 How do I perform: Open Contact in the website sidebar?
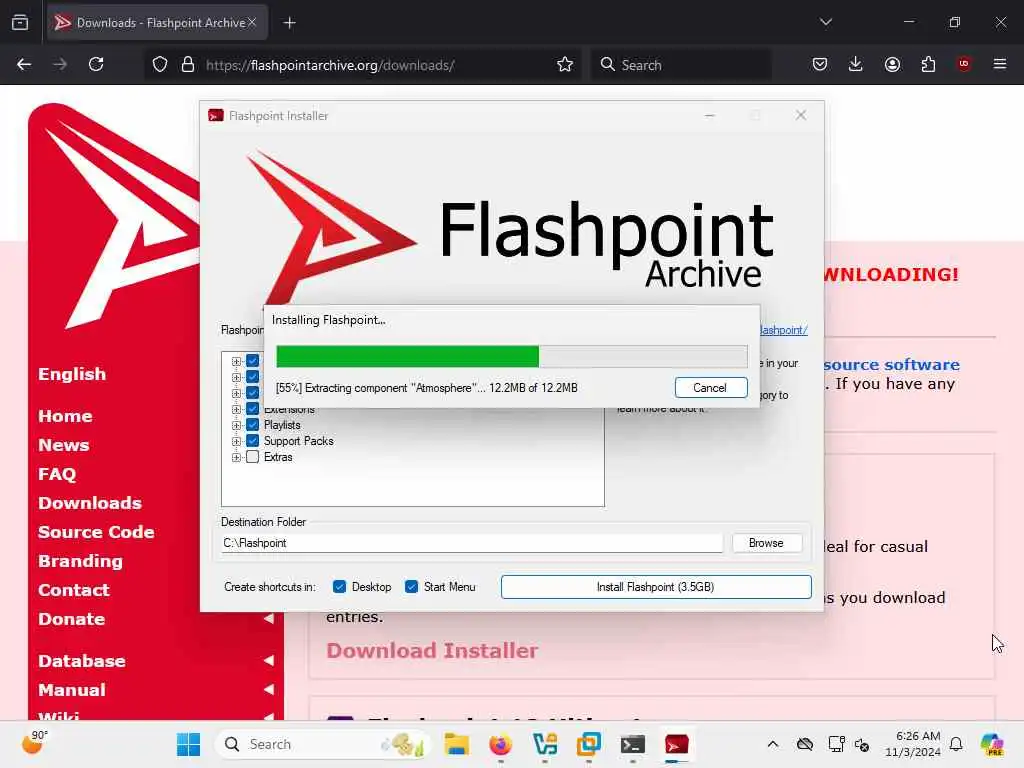[73, 590]
